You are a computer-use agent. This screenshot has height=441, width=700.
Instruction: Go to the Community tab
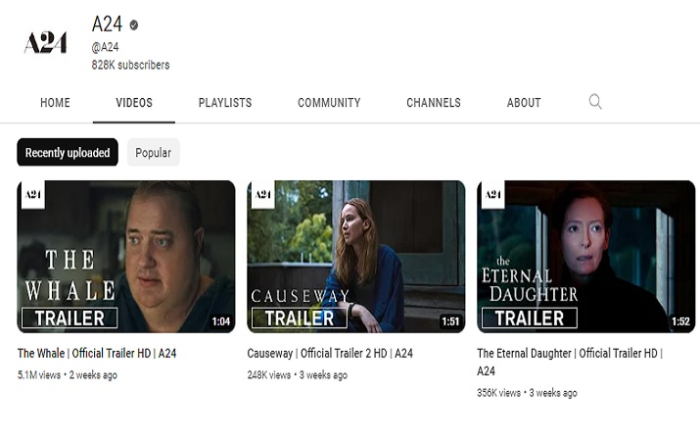(329, 103)
